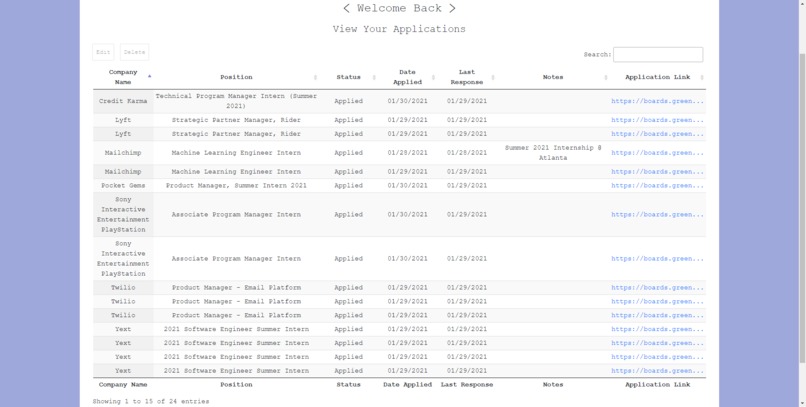Click the Last Response header sort arrows

click(x=493, y=77)
